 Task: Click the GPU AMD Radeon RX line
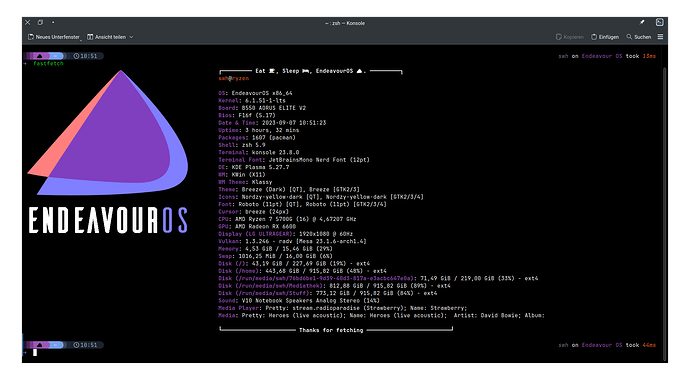point(257,226)
